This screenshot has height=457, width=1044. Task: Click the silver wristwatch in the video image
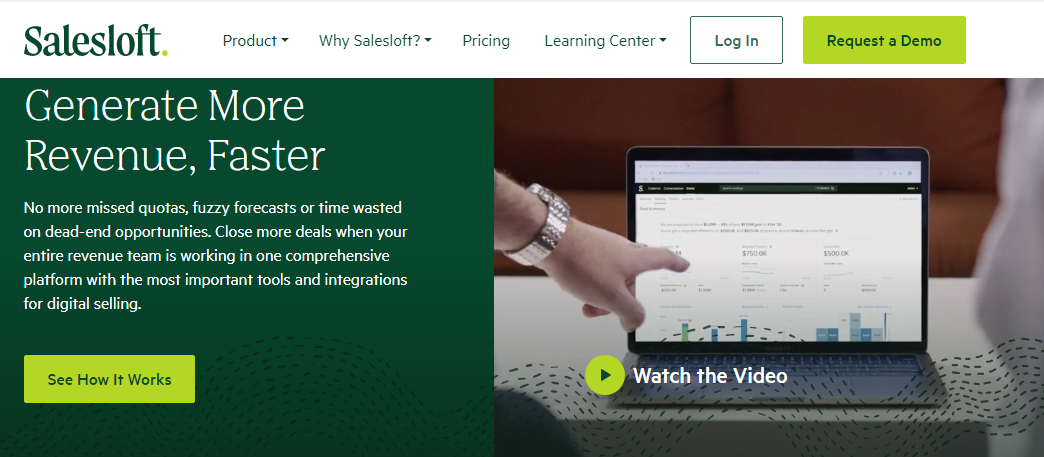[x=539, y=225]
